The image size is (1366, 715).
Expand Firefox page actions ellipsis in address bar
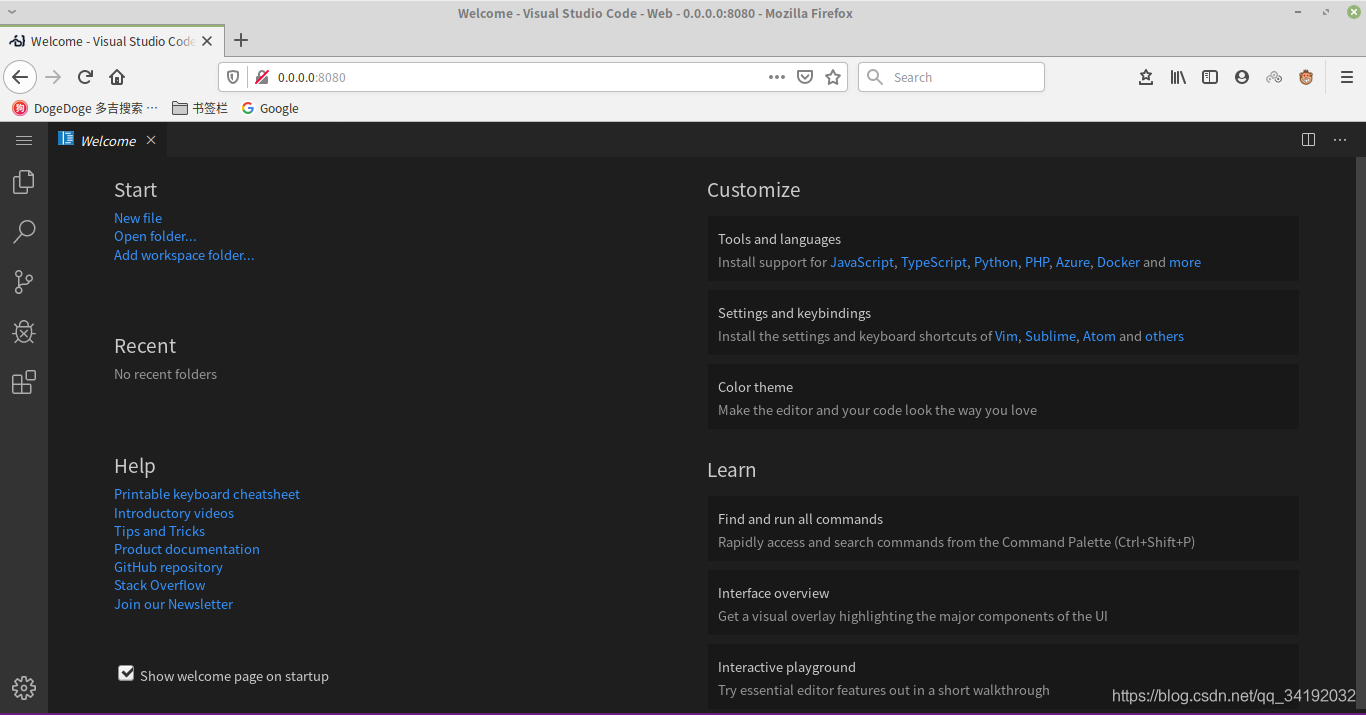[x=777, y=77]
